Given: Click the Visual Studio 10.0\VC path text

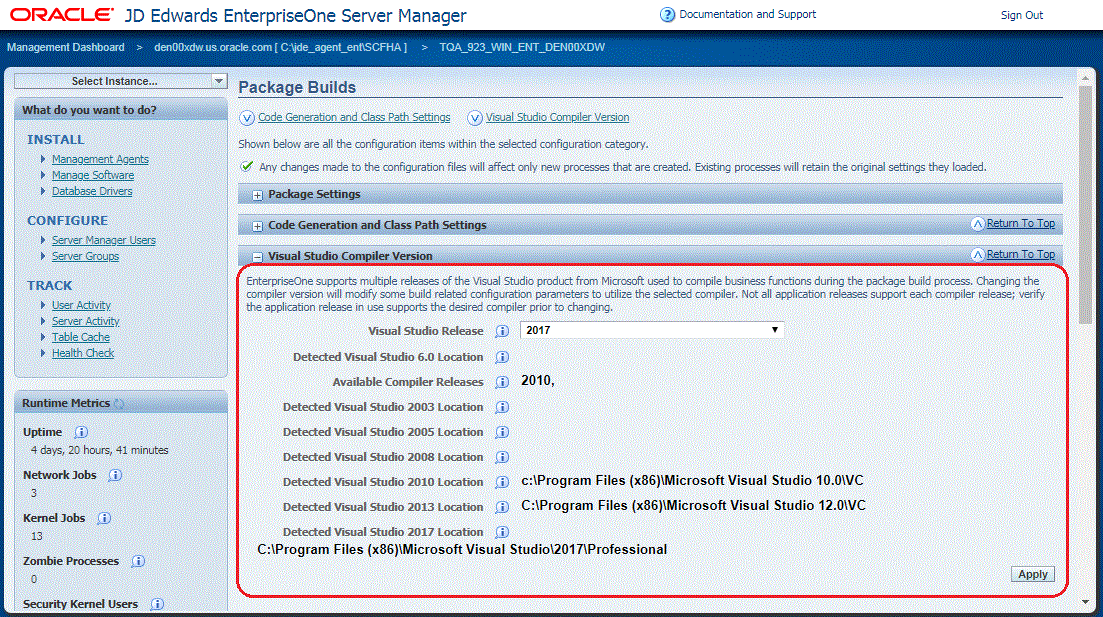Looking at the screenshot, I should (692, 481).
